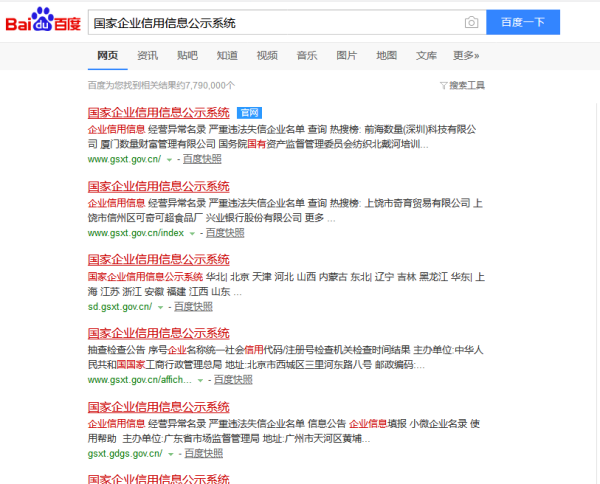Expand dropdown arrow beside www.gsxt.gov.cn/index
The image size is (600, 484).
tap(192, 233)
